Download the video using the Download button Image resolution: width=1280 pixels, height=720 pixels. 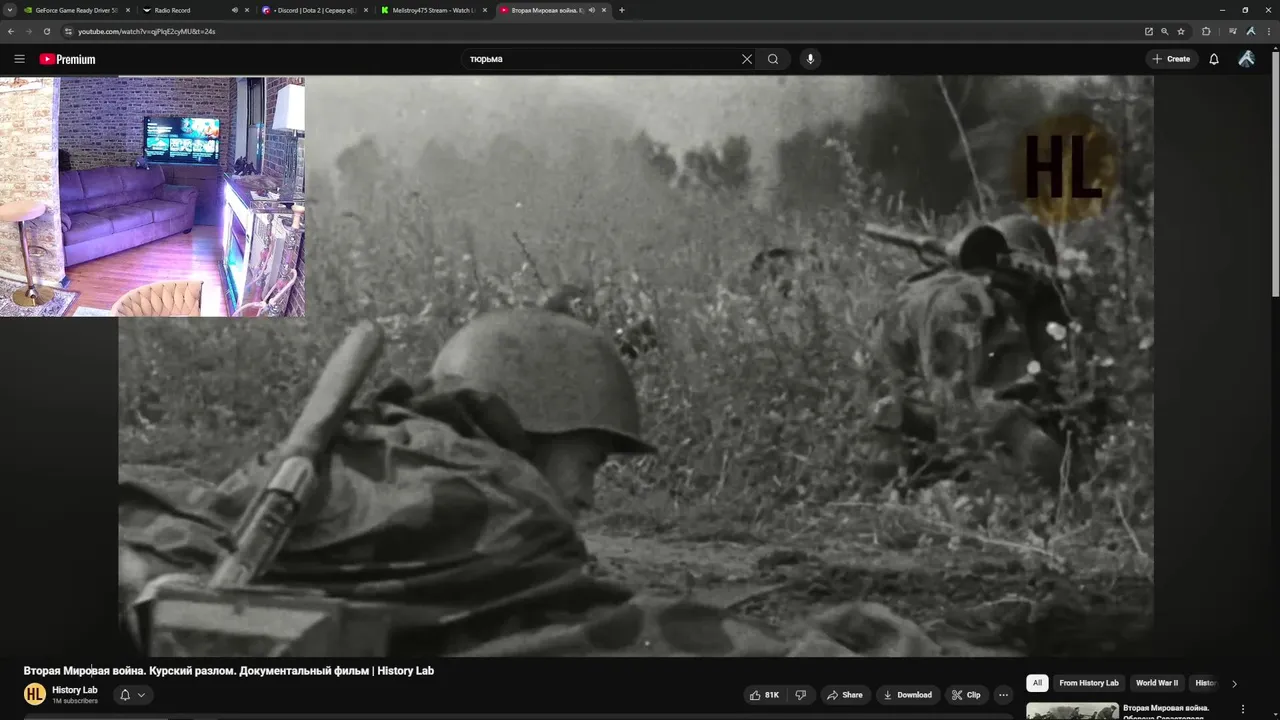907,695
